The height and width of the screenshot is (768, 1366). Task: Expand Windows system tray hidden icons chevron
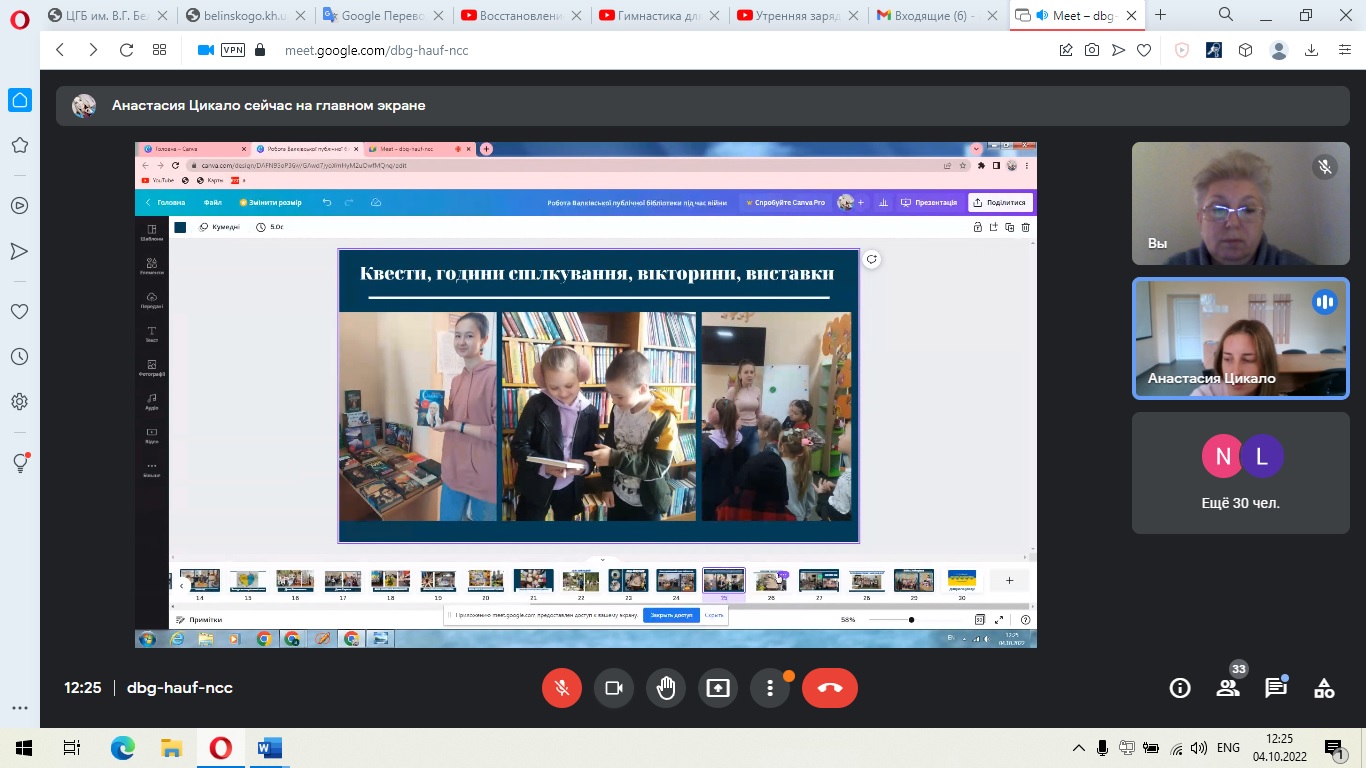click(1078, 748)
